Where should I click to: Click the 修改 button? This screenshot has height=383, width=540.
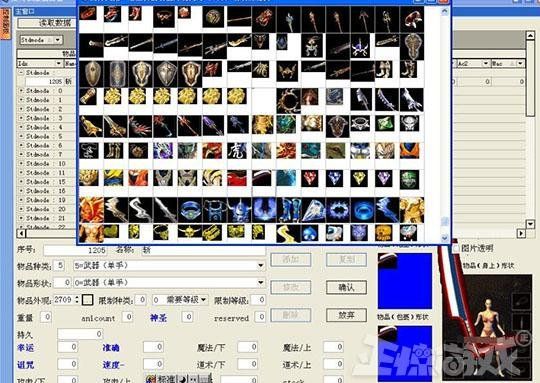click(291, 287)
